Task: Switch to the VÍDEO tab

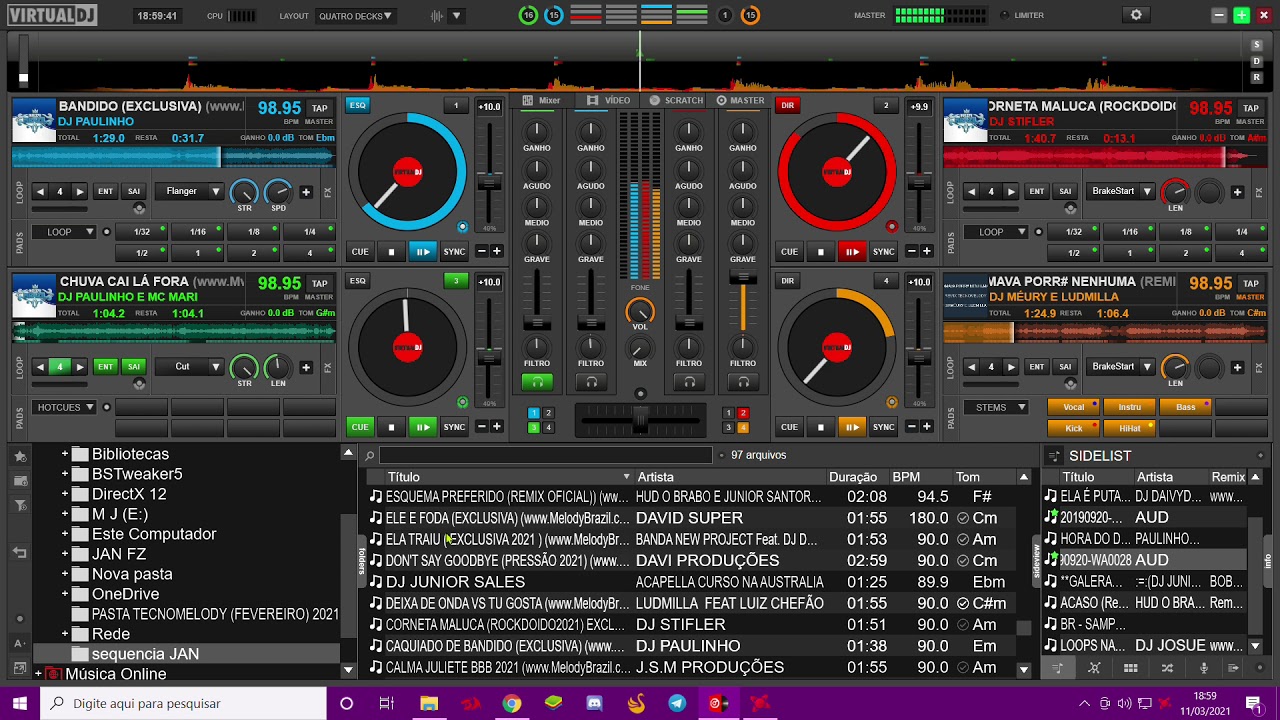Action: 609,101
